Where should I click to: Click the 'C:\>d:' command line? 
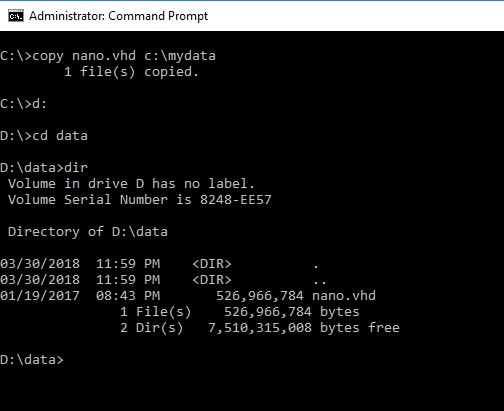pos(23,104)
